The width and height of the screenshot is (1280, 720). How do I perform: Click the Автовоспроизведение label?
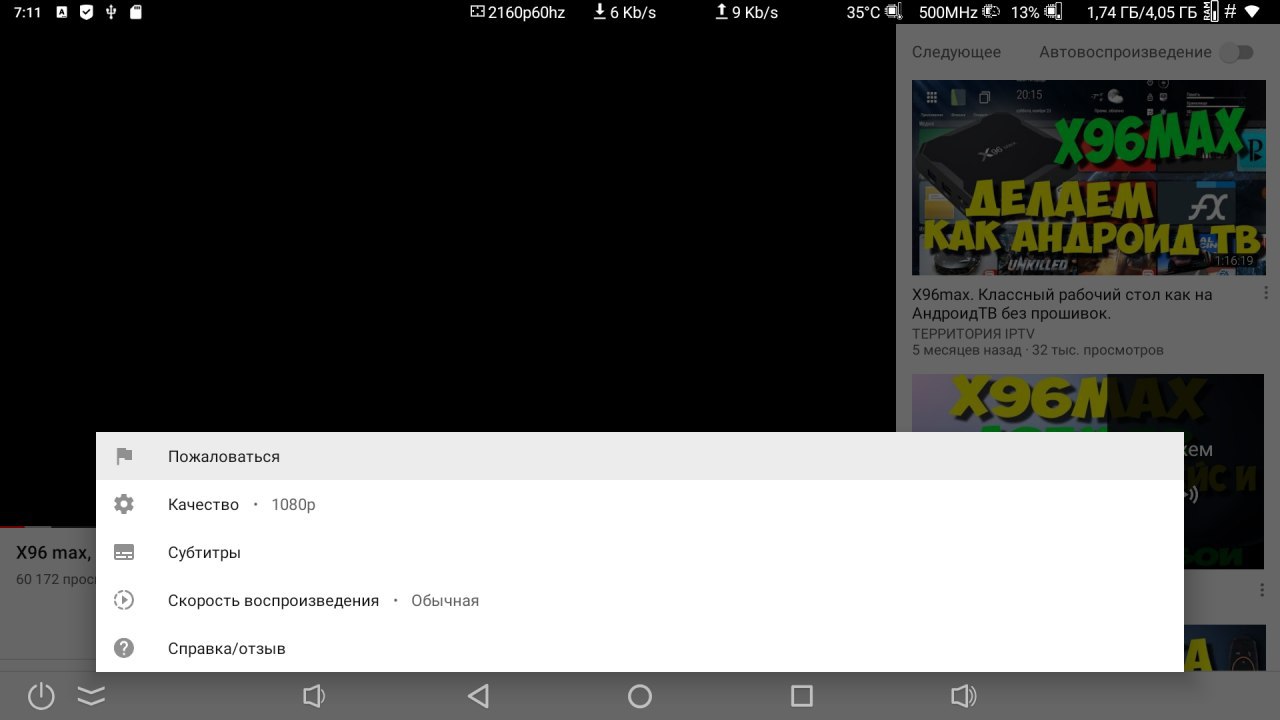coord(1125,52)
